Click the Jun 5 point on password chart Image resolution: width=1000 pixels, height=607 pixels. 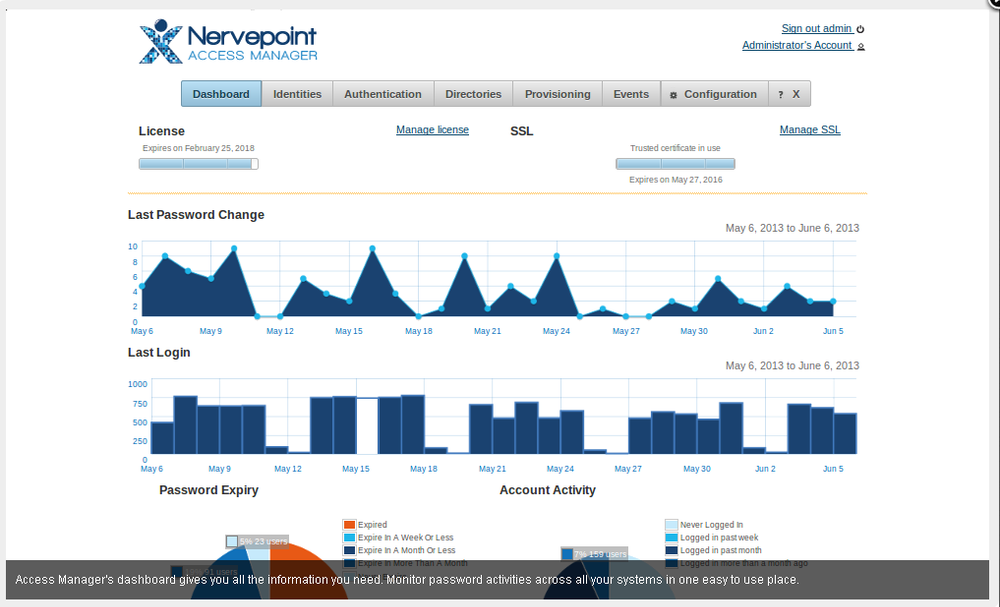tap(833, 302)
